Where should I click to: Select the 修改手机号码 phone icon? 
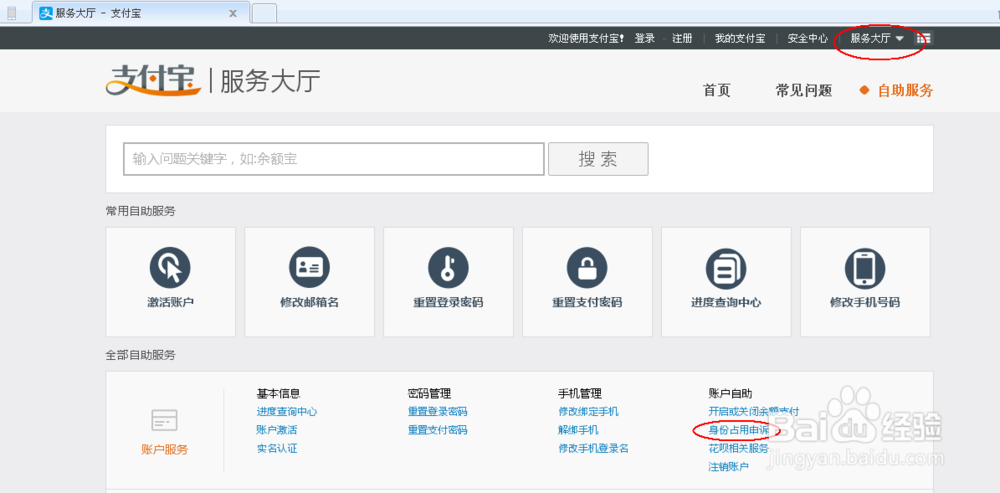[865, 267]
